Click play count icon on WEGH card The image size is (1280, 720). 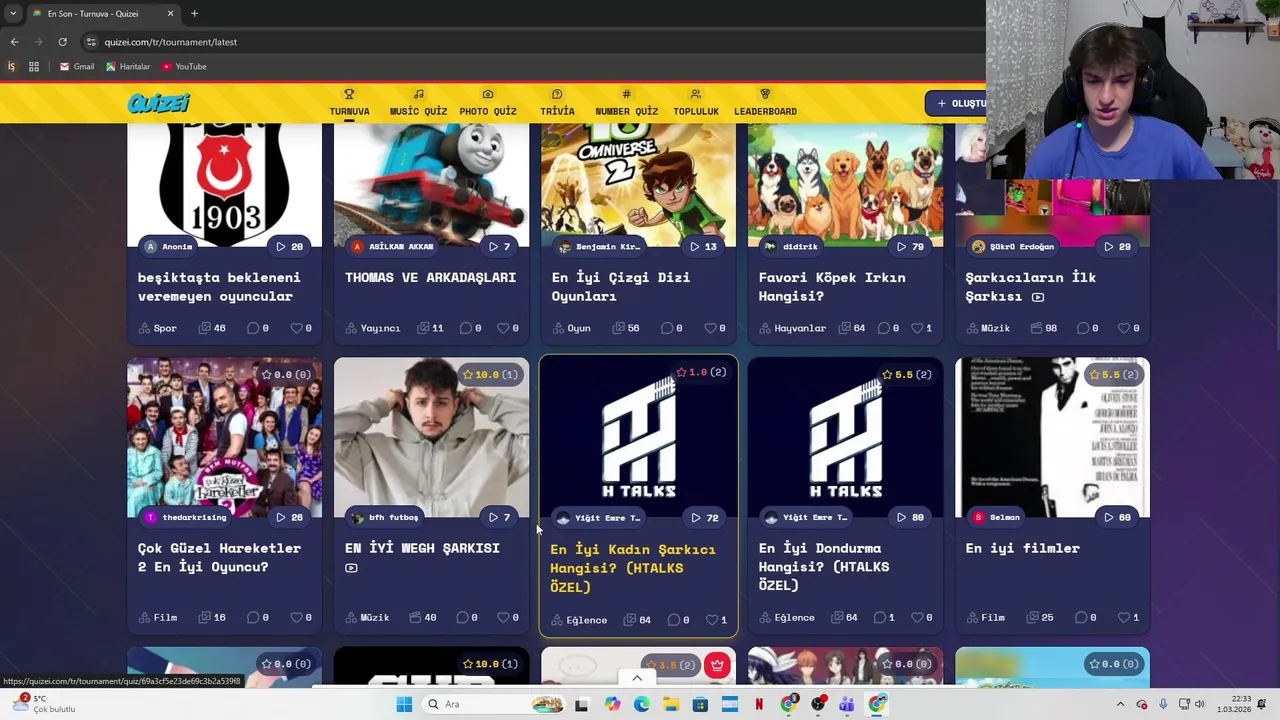tap(493, 517)
